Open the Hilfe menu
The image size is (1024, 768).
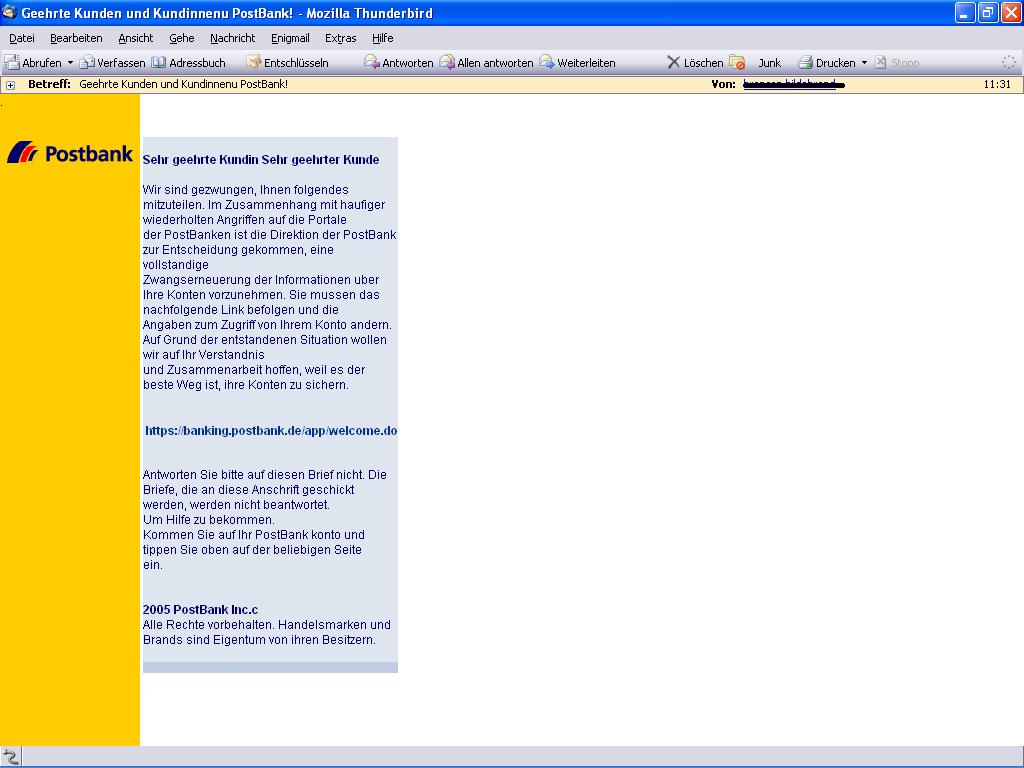click(383, 38)
